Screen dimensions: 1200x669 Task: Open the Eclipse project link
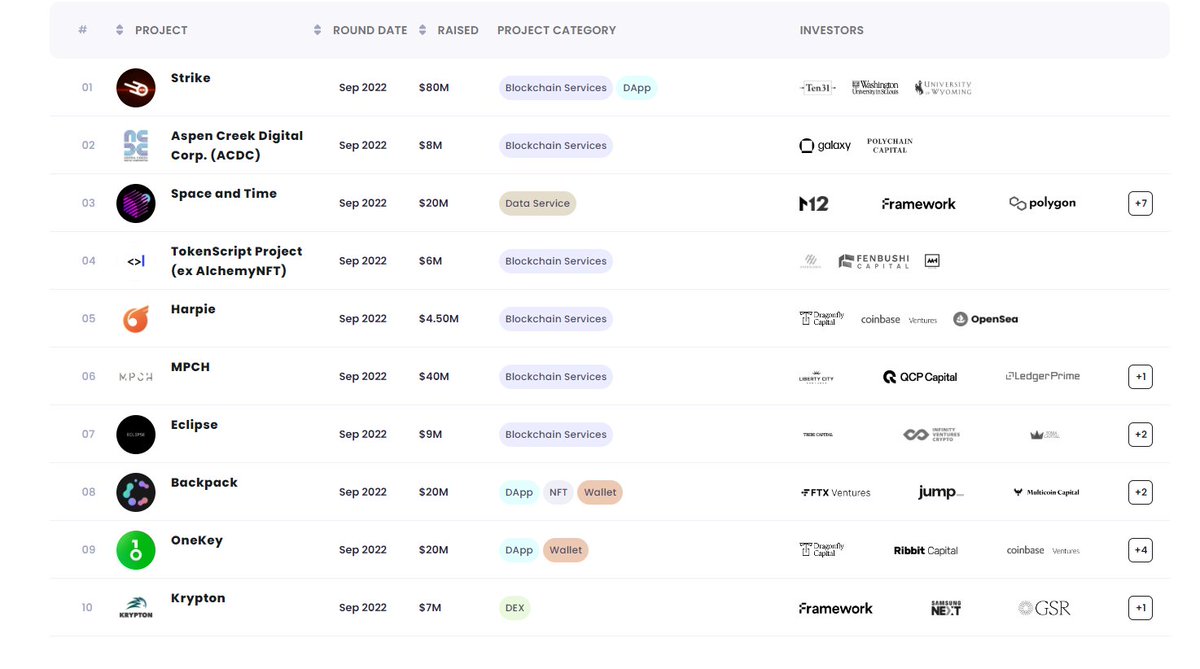(x=194, y=425)
